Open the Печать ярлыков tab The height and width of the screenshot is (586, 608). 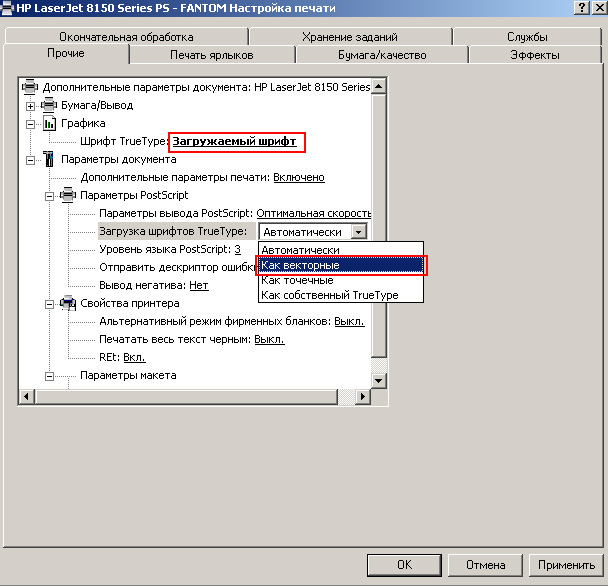coord(212,55)
